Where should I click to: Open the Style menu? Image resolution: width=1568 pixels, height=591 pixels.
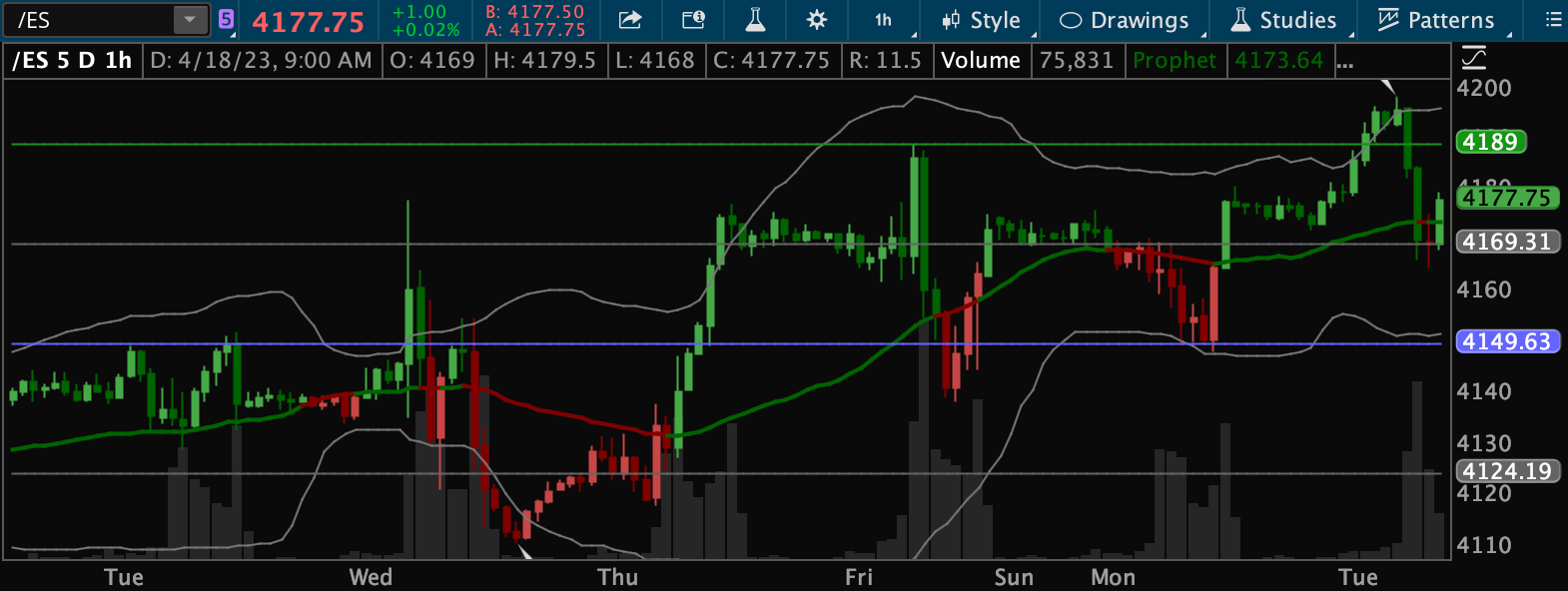point(982,20)
